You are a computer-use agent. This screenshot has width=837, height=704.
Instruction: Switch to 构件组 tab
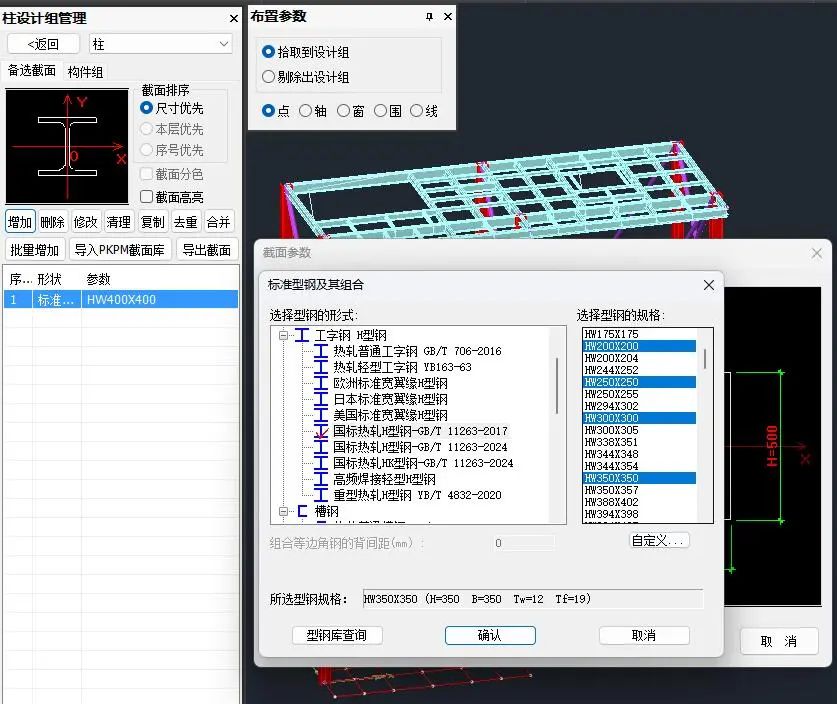[85, 72]
